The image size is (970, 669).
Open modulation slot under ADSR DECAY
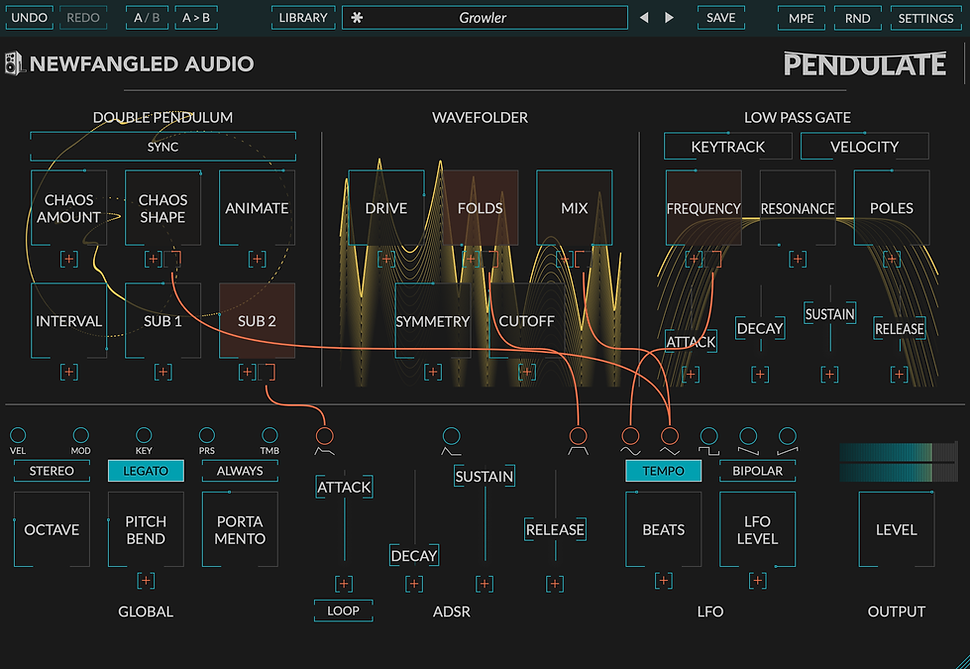pos(414,584)
